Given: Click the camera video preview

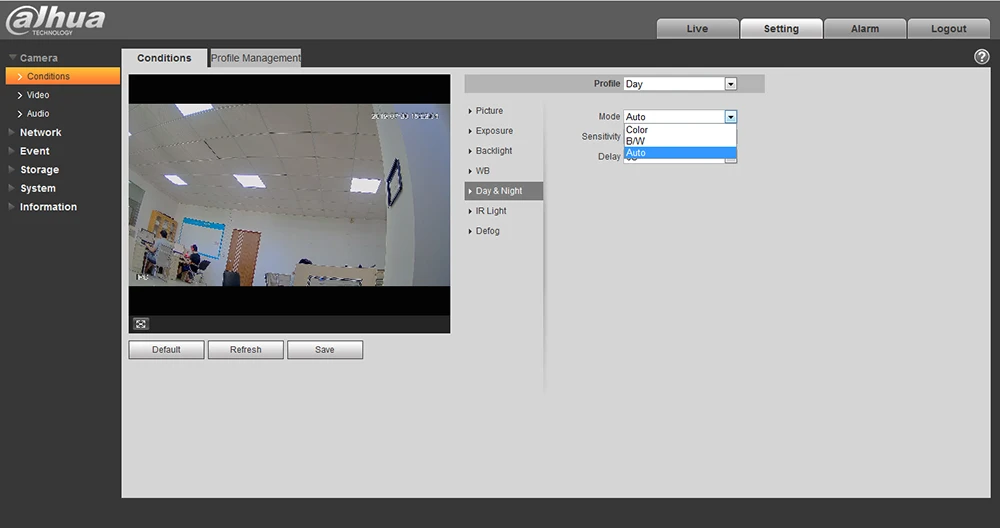Looking at the screenshot, I should [x=290, y=195].
